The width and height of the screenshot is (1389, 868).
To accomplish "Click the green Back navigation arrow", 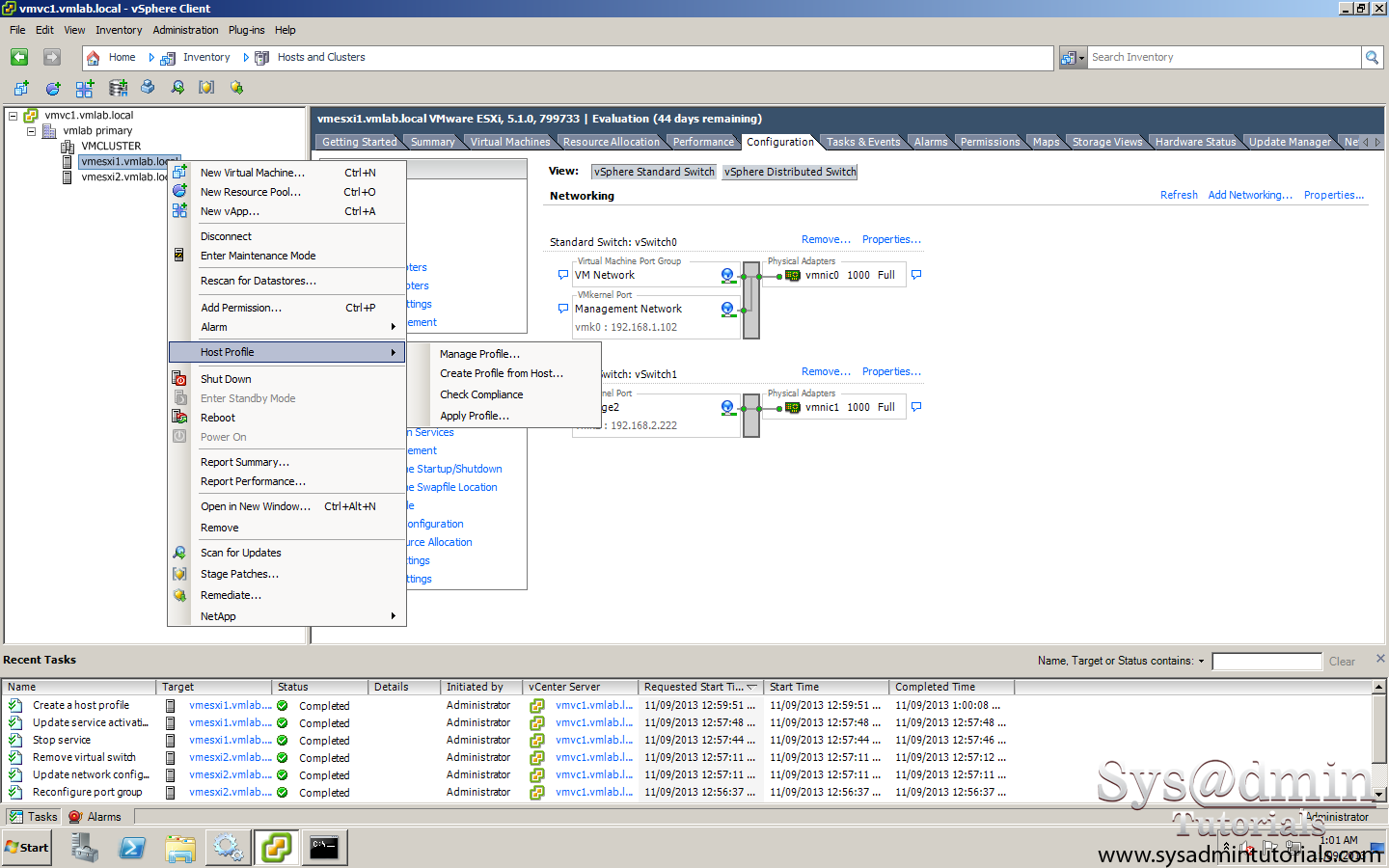I will coord(19,58).
